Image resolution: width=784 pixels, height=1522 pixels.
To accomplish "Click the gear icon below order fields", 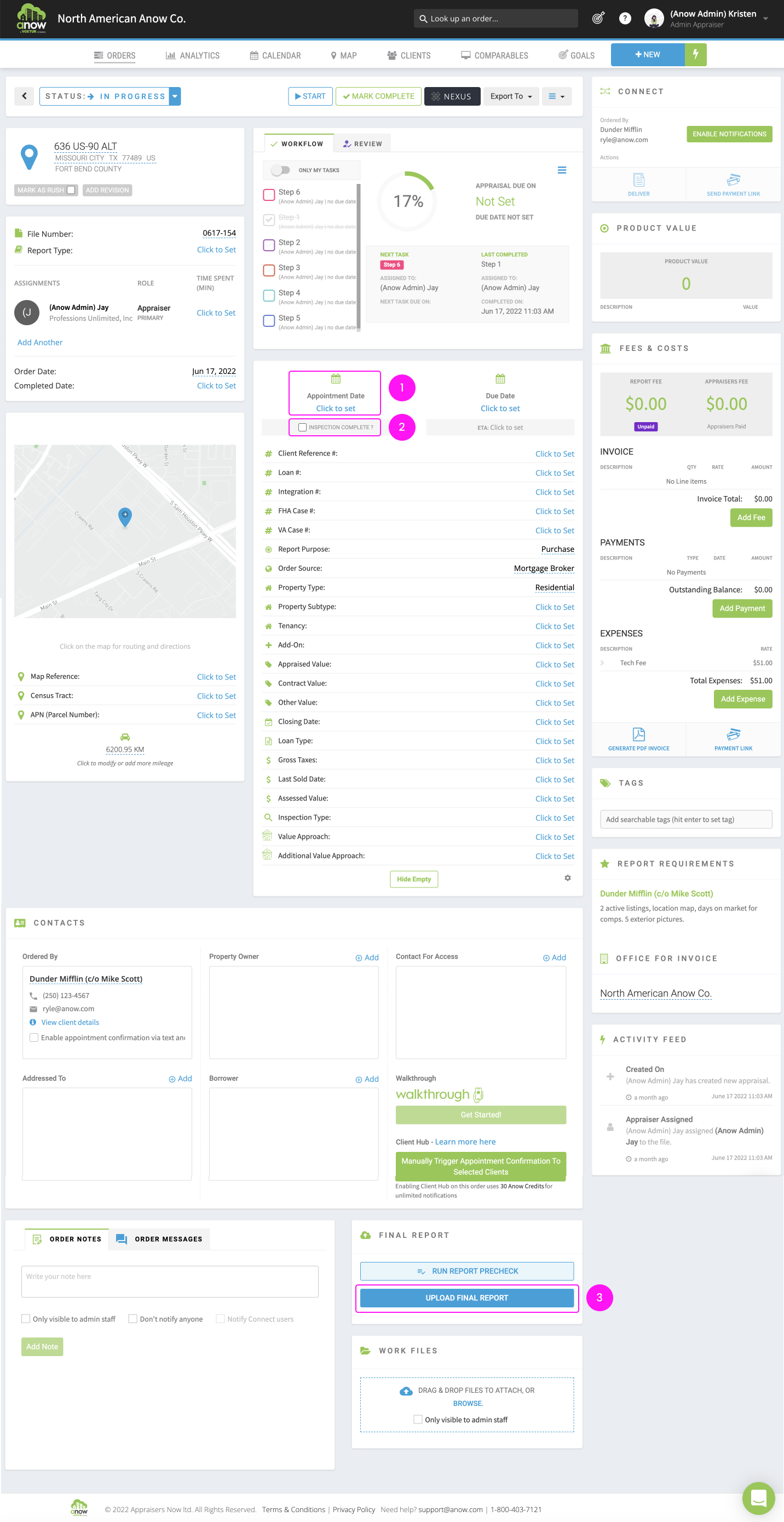I will [x=567, y=878].
